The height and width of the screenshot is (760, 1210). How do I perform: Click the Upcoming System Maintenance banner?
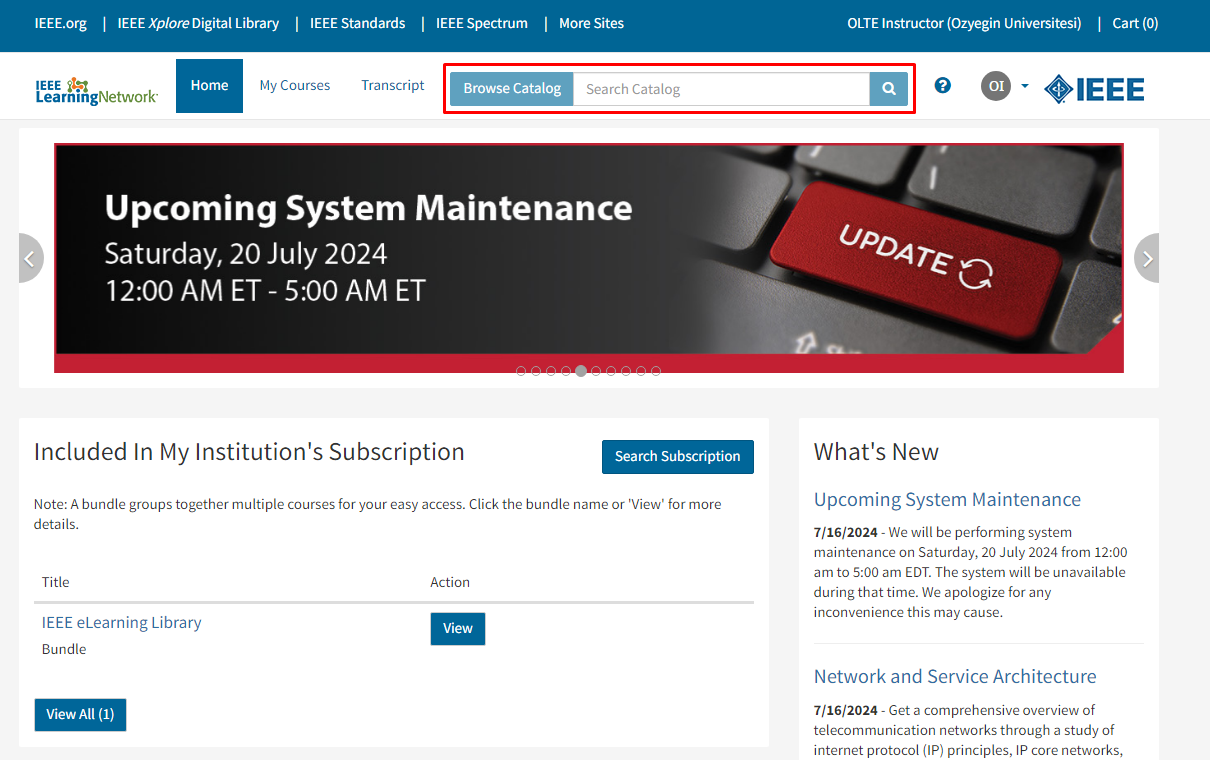[x=589, y=258]
